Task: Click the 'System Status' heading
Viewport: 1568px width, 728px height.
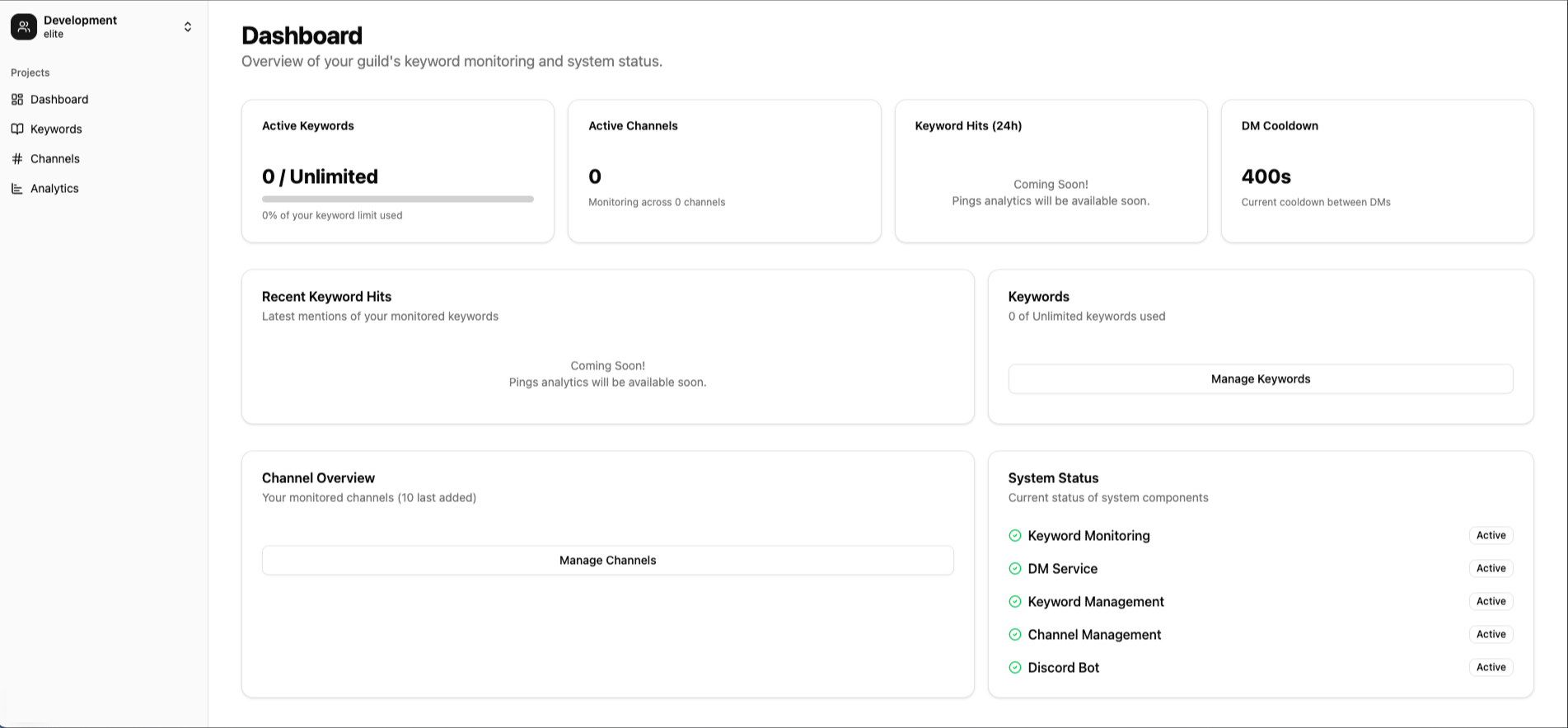Action: (x=1053, y=477)
